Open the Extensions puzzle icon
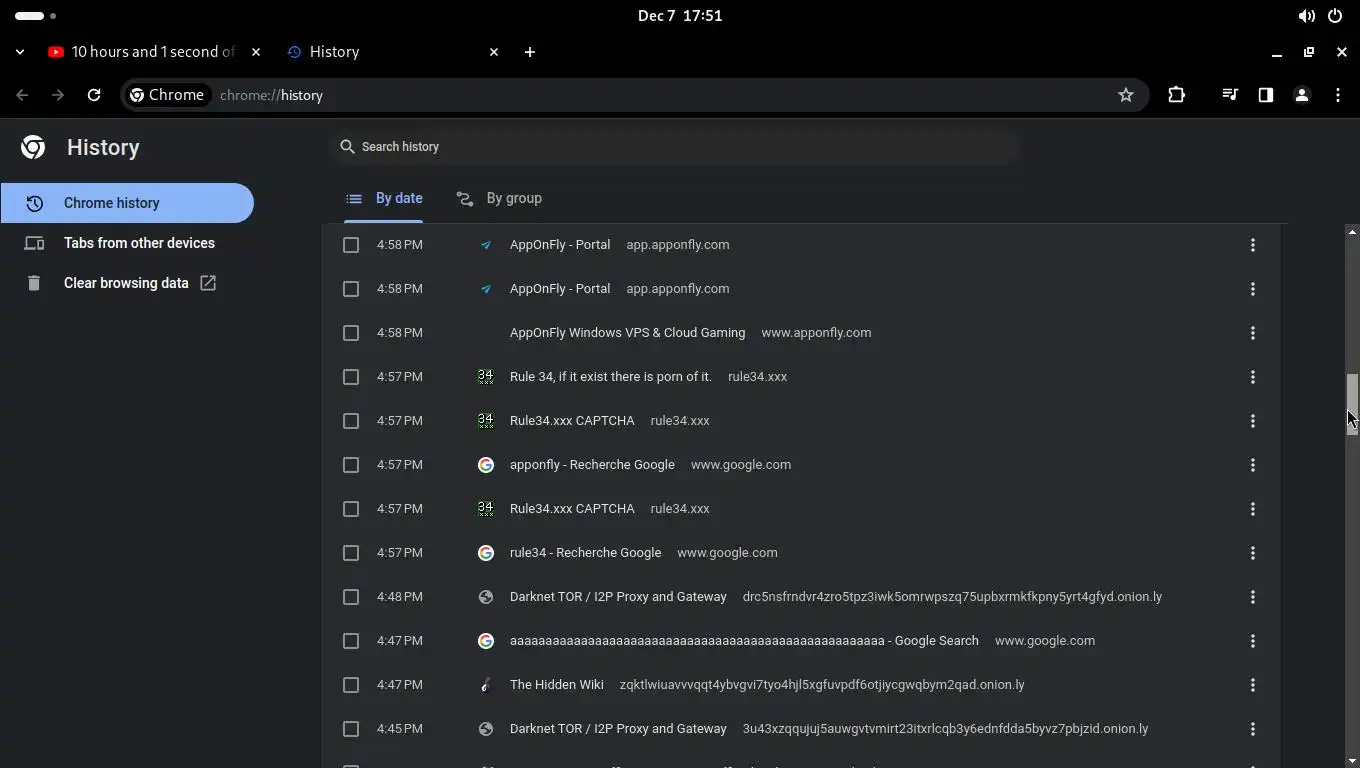The image size is (1360, 768). (x=1176, y=95)
